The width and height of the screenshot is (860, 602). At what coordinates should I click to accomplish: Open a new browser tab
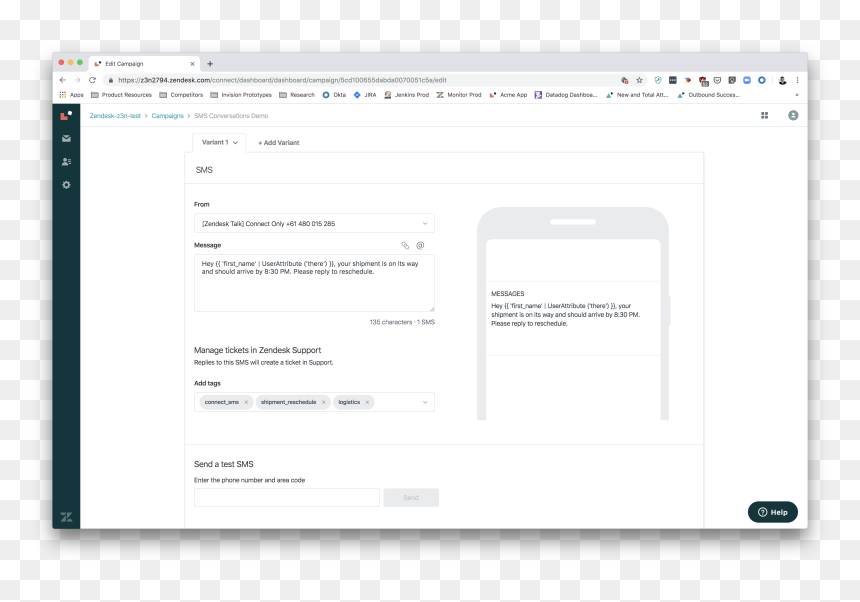click(210, 64)
